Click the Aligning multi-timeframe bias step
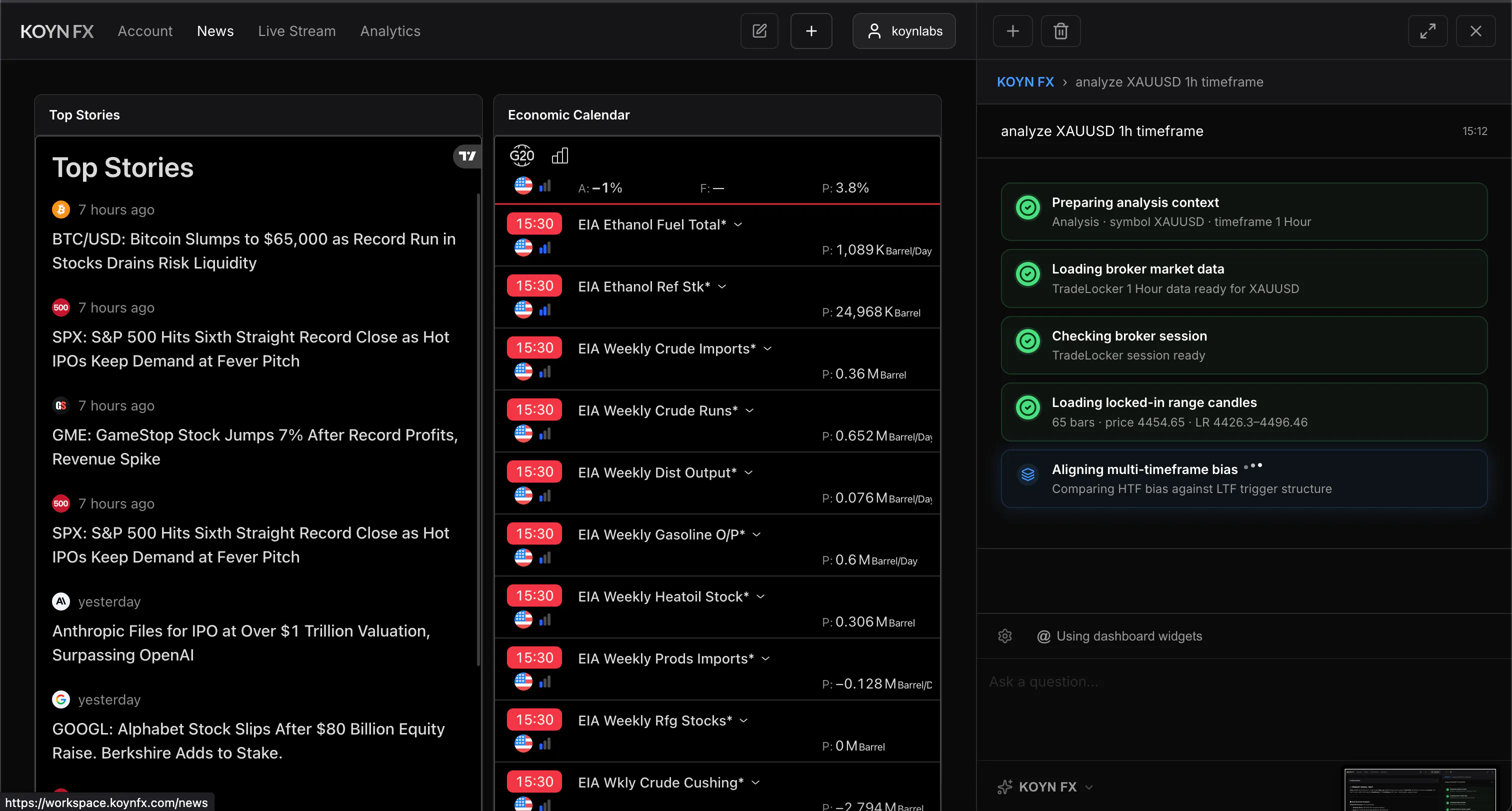Screen dimensions: 1512x811 [x=1244, y=479]
